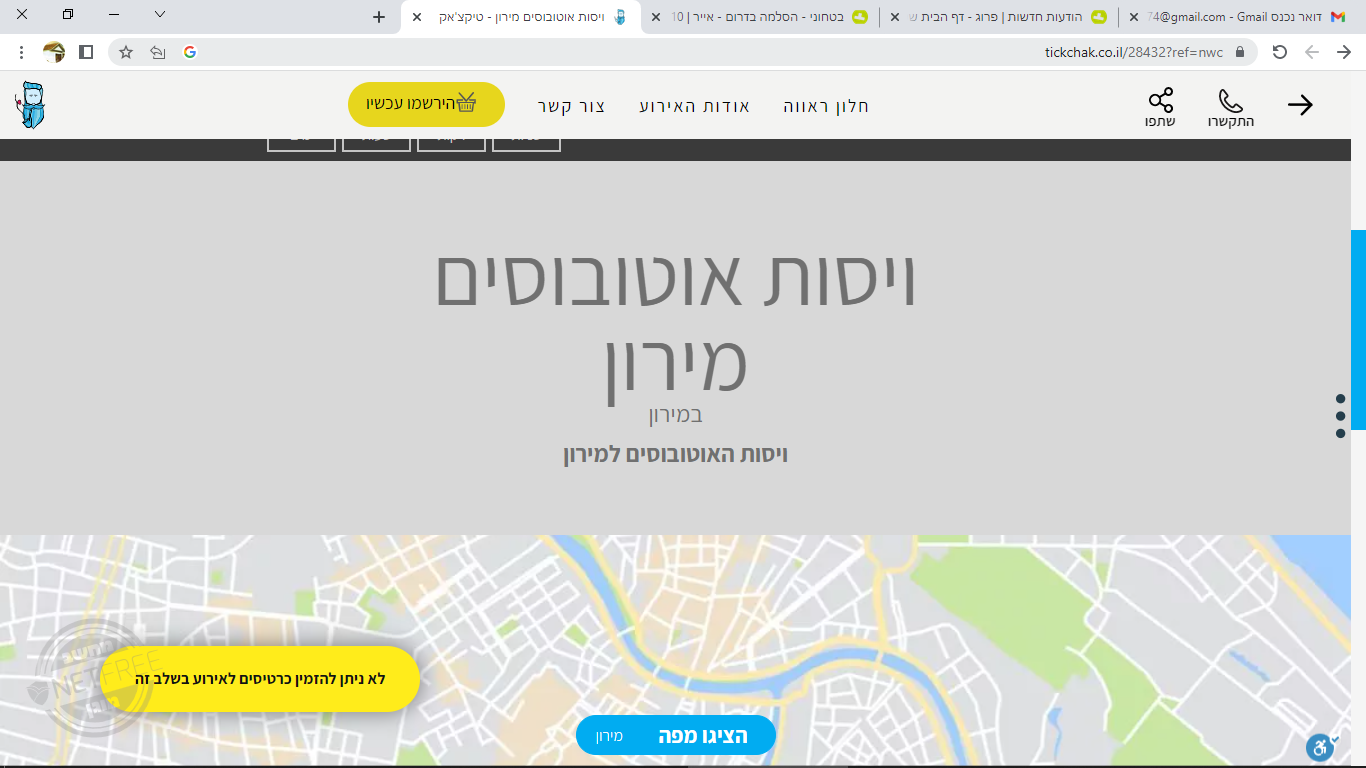Select the top section navigation dot
1366x768 pixels.
[1341, 399]
